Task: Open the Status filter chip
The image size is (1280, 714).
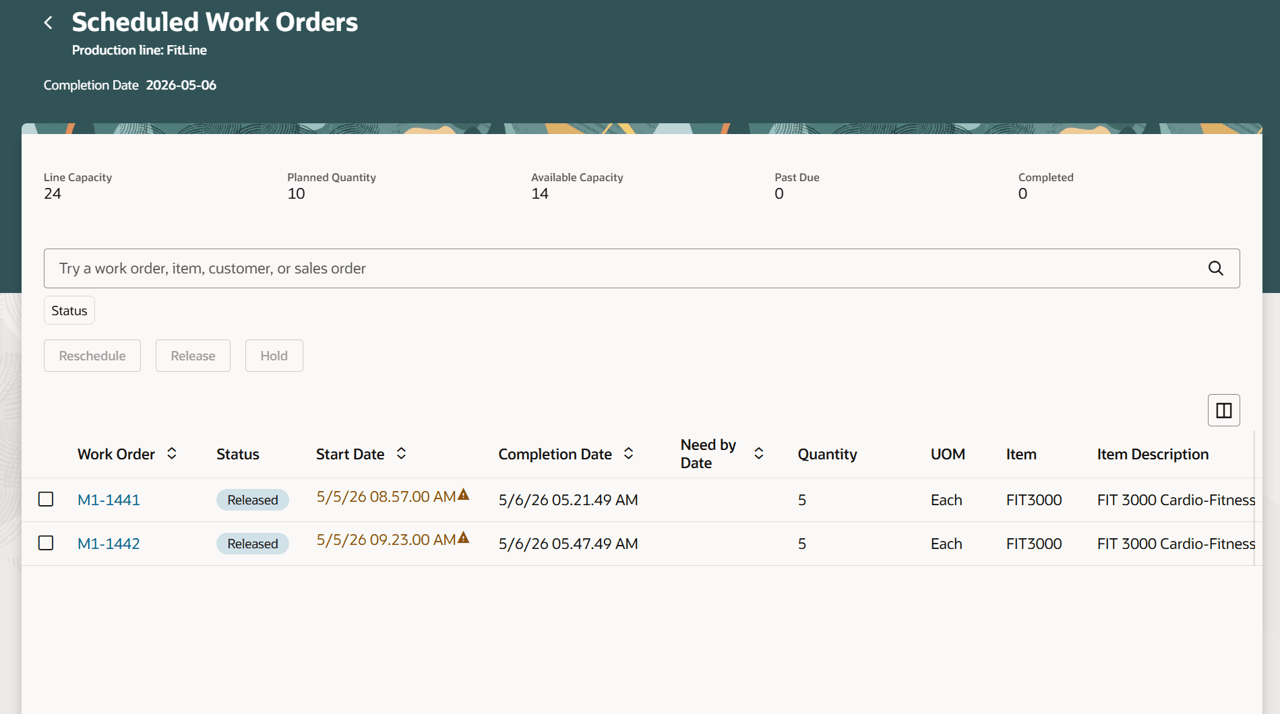Action: pos(69,311)
